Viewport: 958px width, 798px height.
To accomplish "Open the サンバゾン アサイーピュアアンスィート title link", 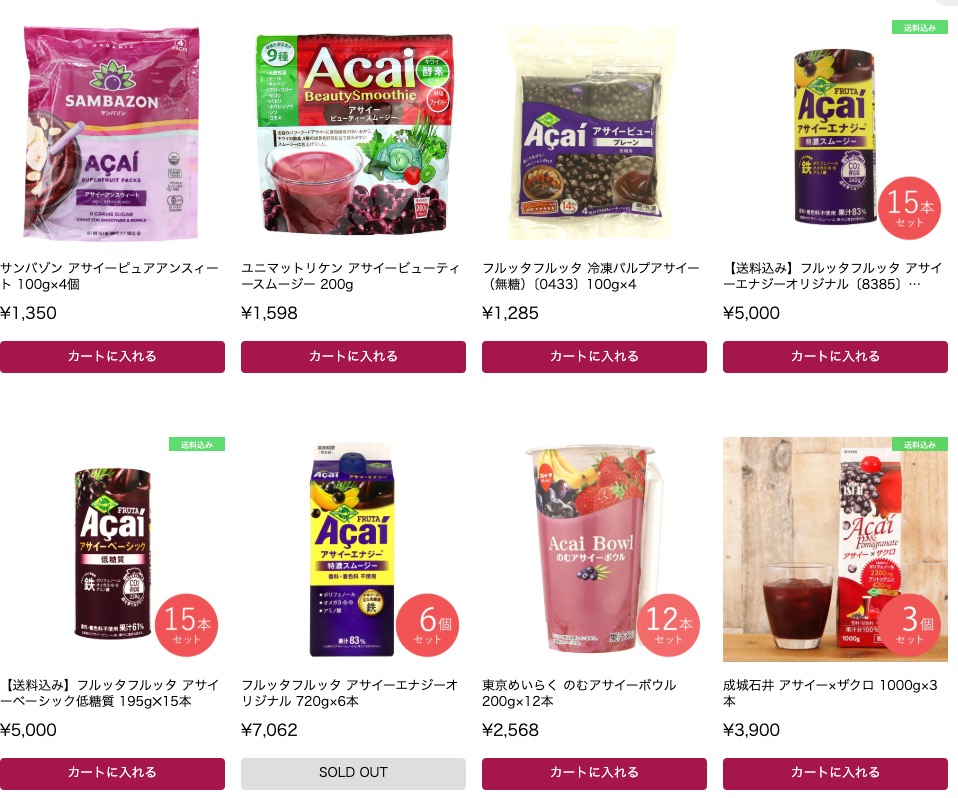I will [x=109, y=276].
